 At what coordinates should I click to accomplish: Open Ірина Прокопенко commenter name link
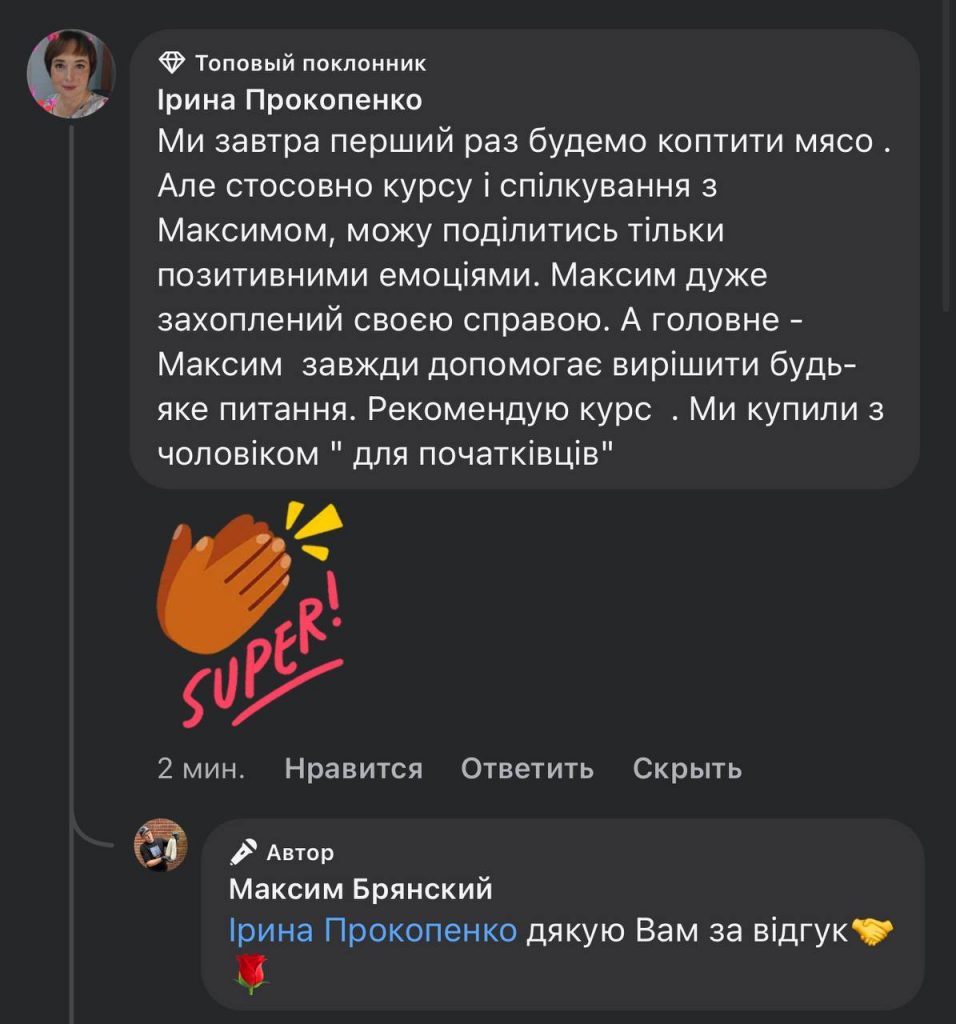point(290,101)
